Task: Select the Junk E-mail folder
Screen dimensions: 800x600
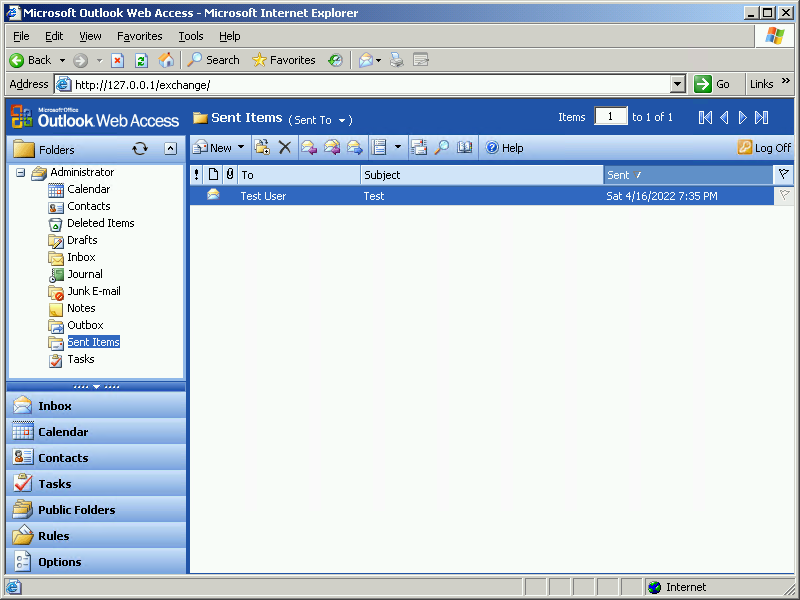Action: tap(94, 291)
